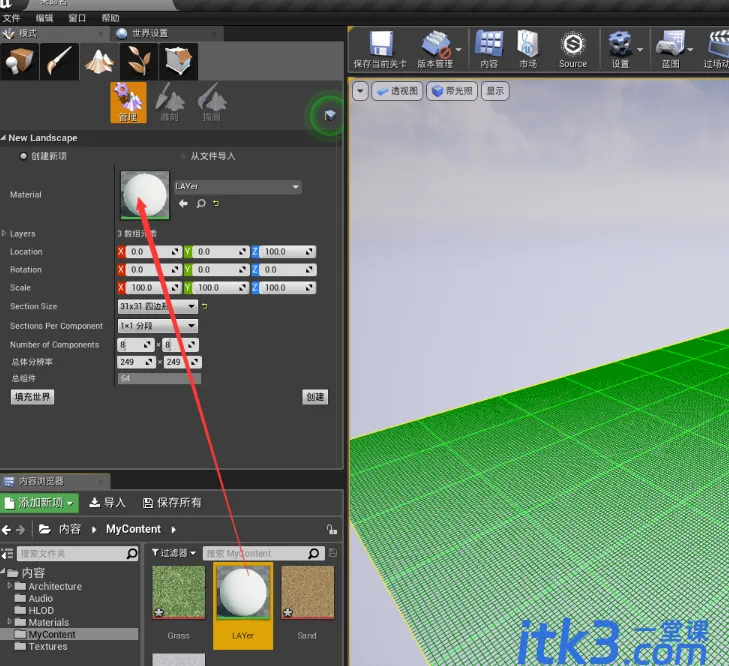
Task: Click search icon in 搜索文件夹 field
Action: (x=132, y=553)
